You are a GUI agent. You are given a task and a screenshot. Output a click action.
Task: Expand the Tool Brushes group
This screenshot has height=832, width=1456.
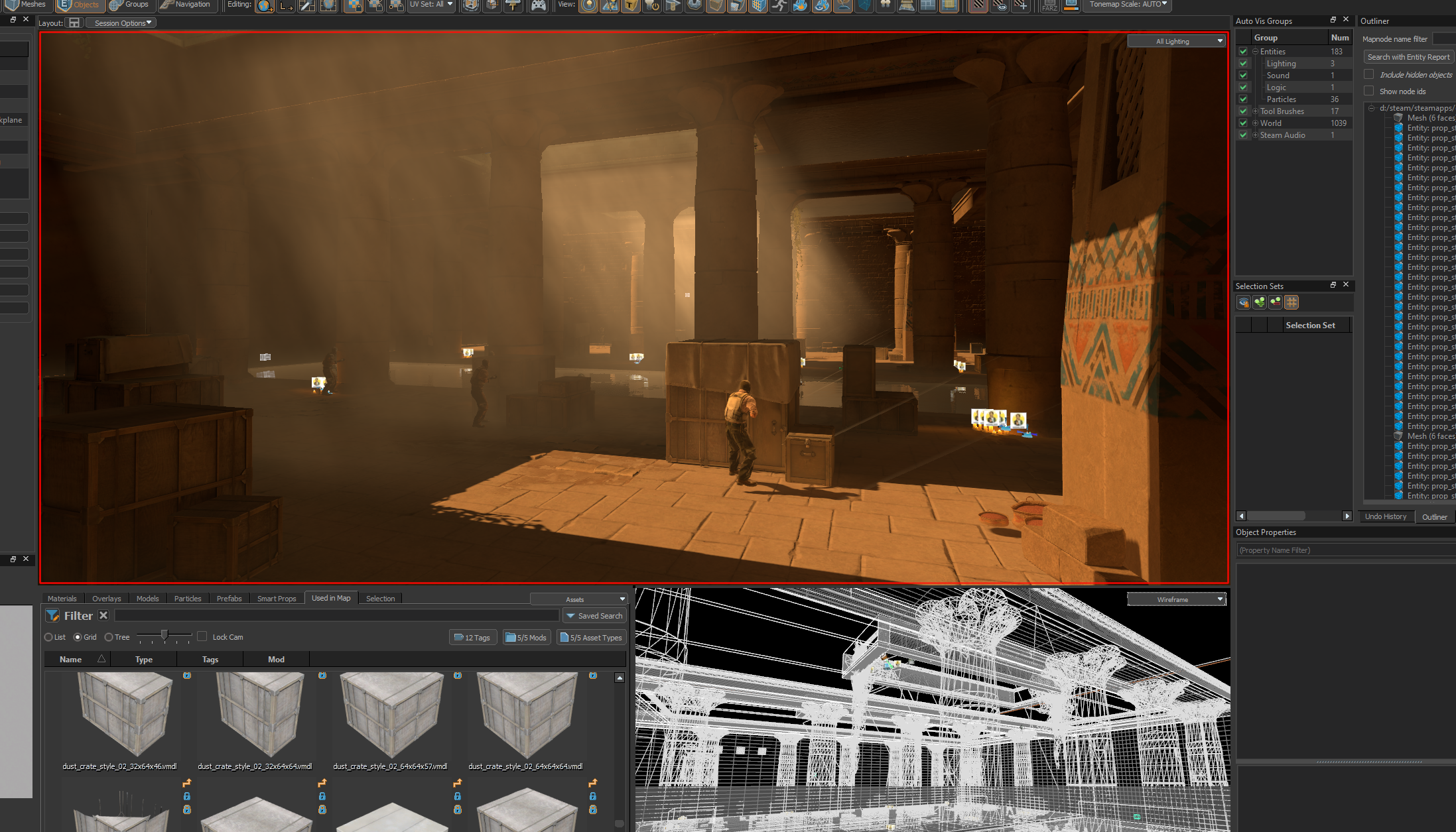(x=1255, y=111)
